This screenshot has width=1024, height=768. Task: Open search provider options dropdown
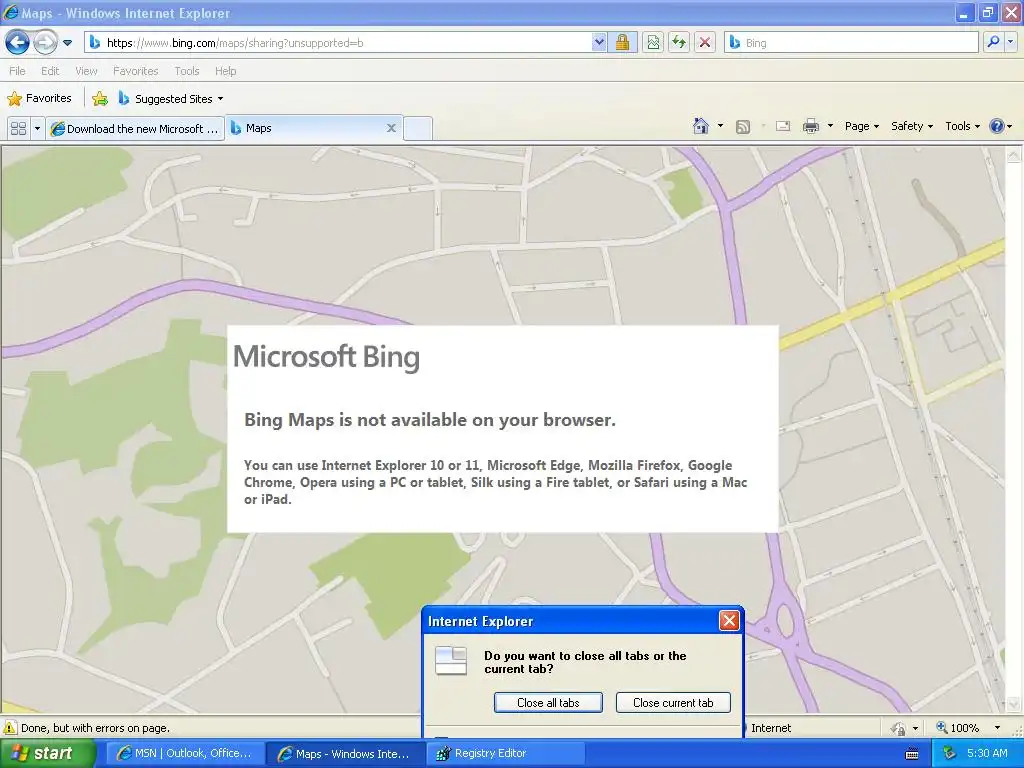pos(1011,42)
